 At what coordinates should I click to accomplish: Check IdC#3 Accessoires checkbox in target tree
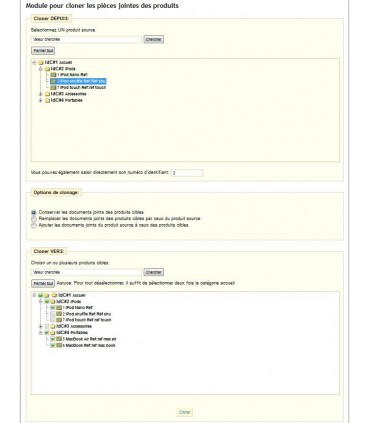pyautogui.click(x=47, y=326)
